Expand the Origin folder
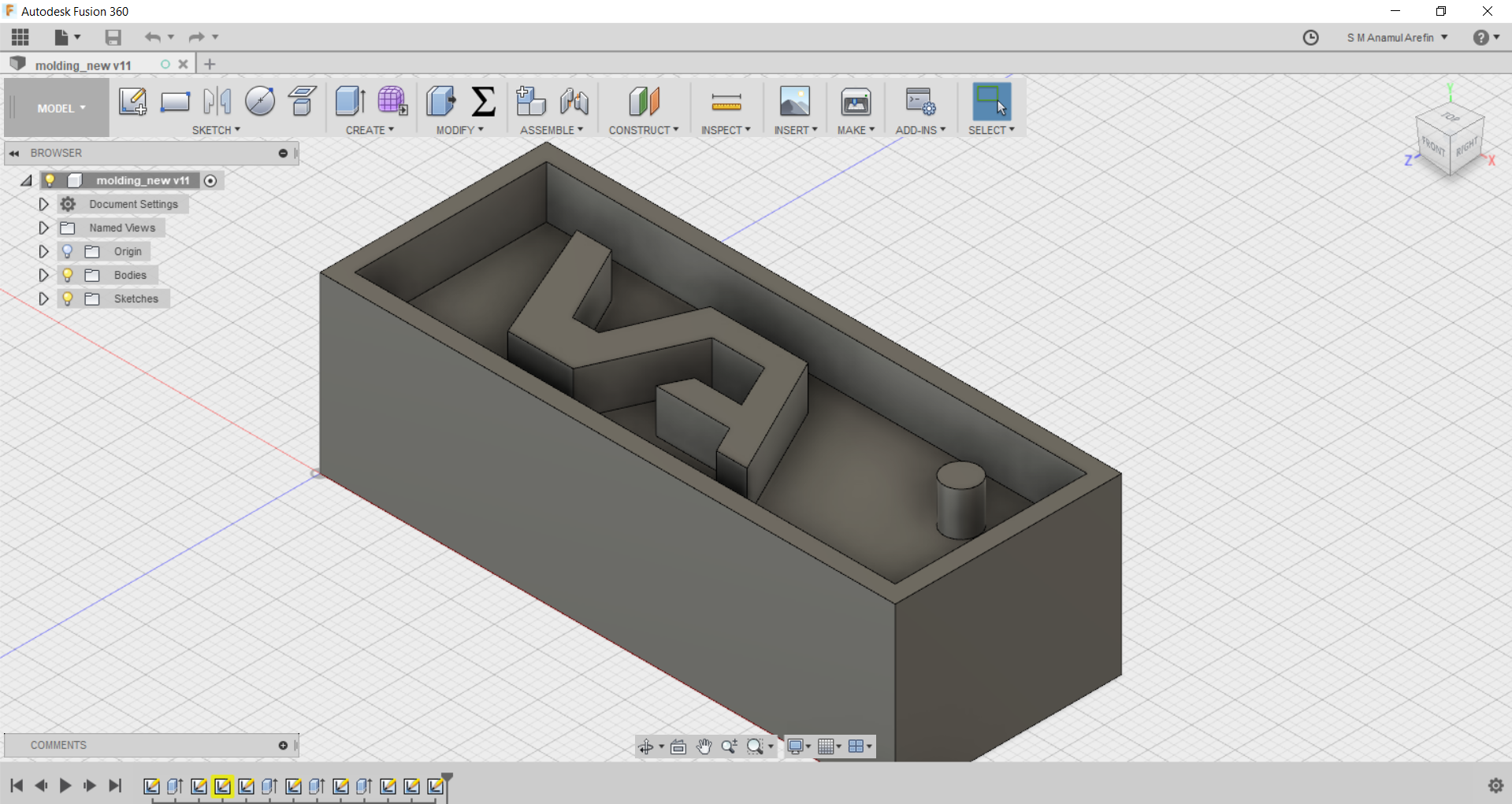This screenshot has height=804, width=1512. (43, 251)
